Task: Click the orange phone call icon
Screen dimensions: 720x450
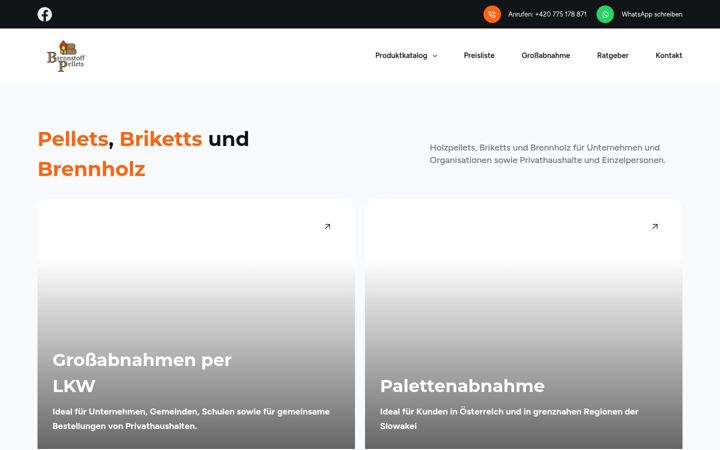Action: pos(492,14)
